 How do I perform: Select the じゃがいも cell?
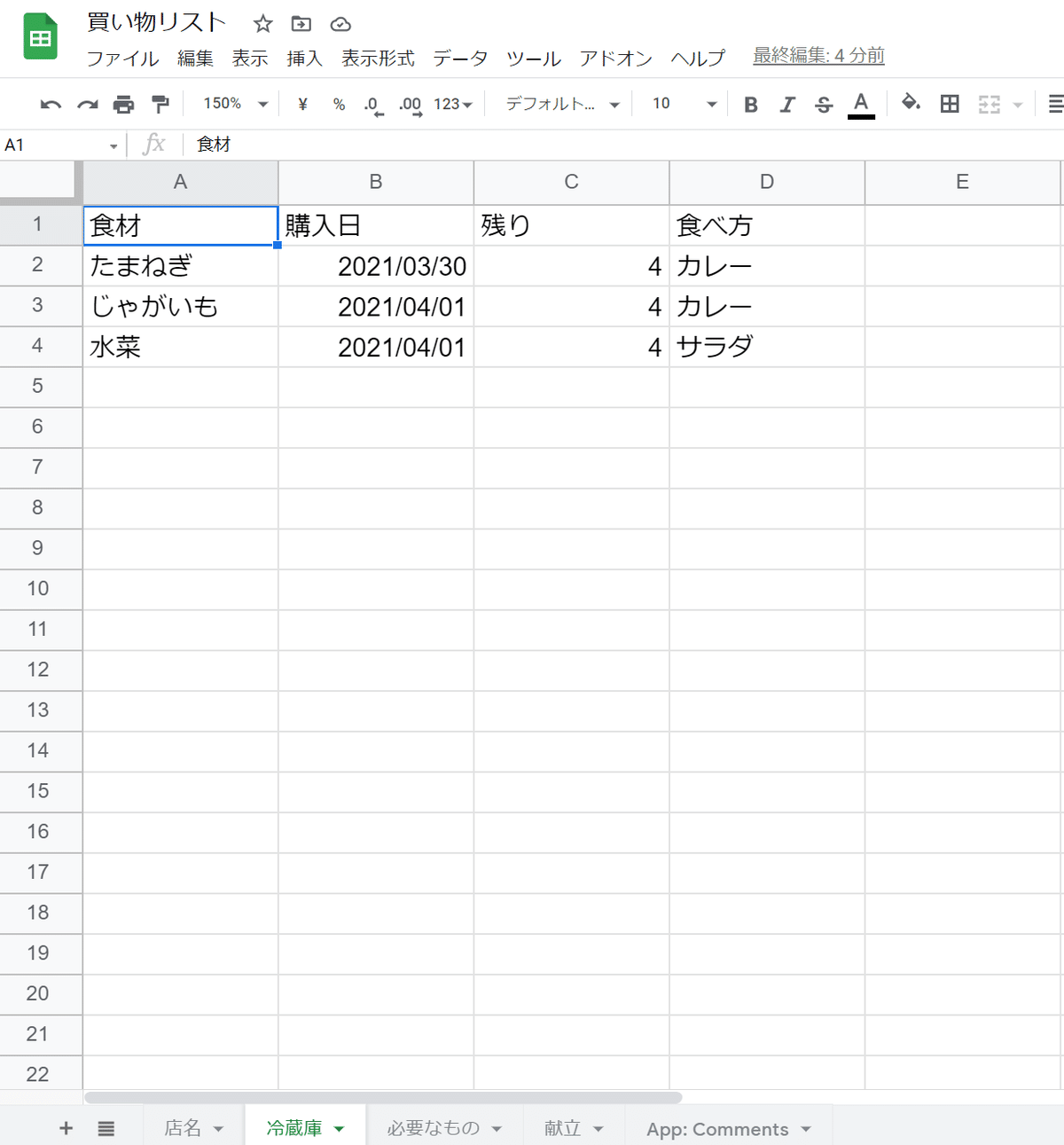(181, 306)
